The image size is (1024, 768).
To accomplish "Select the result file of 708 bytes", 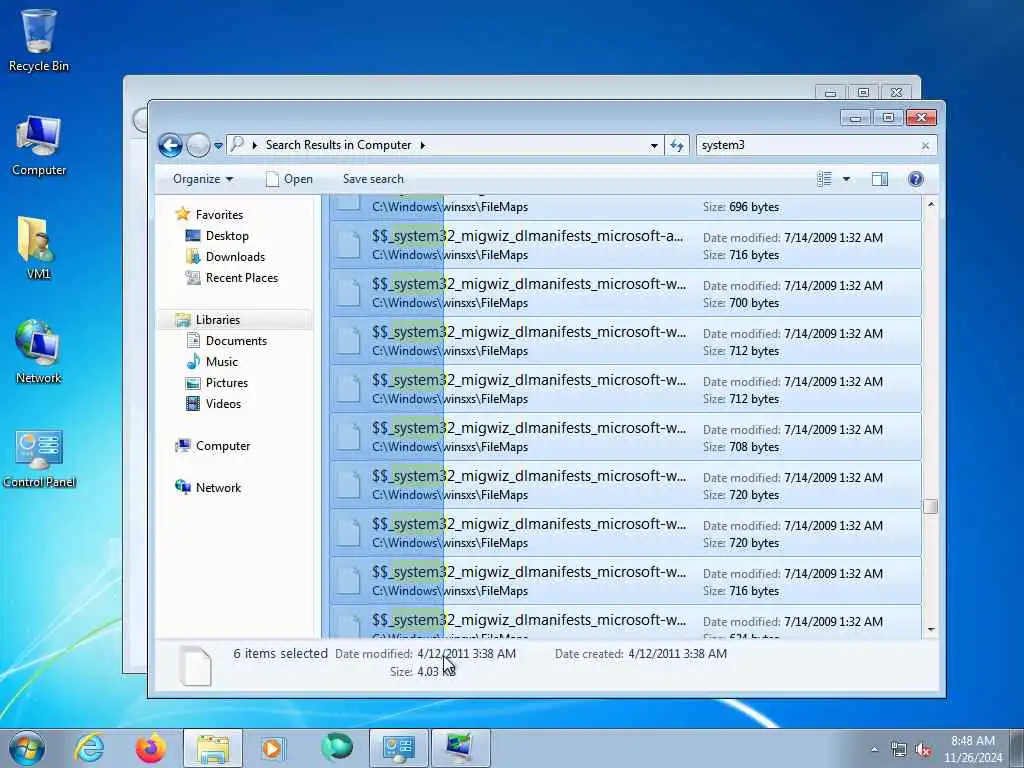I will point(626,437).
